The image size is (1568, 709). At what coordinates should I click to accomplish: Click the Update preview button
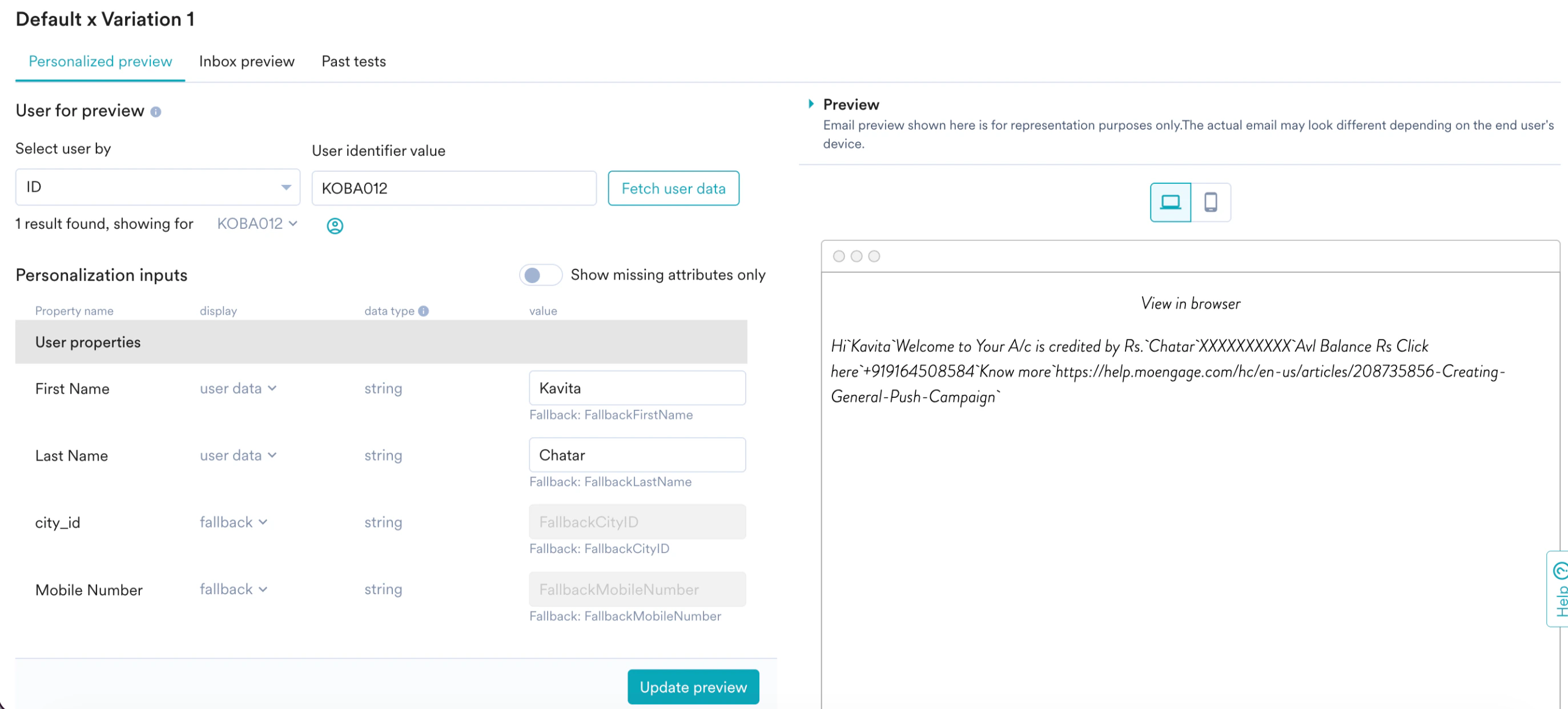693,687
